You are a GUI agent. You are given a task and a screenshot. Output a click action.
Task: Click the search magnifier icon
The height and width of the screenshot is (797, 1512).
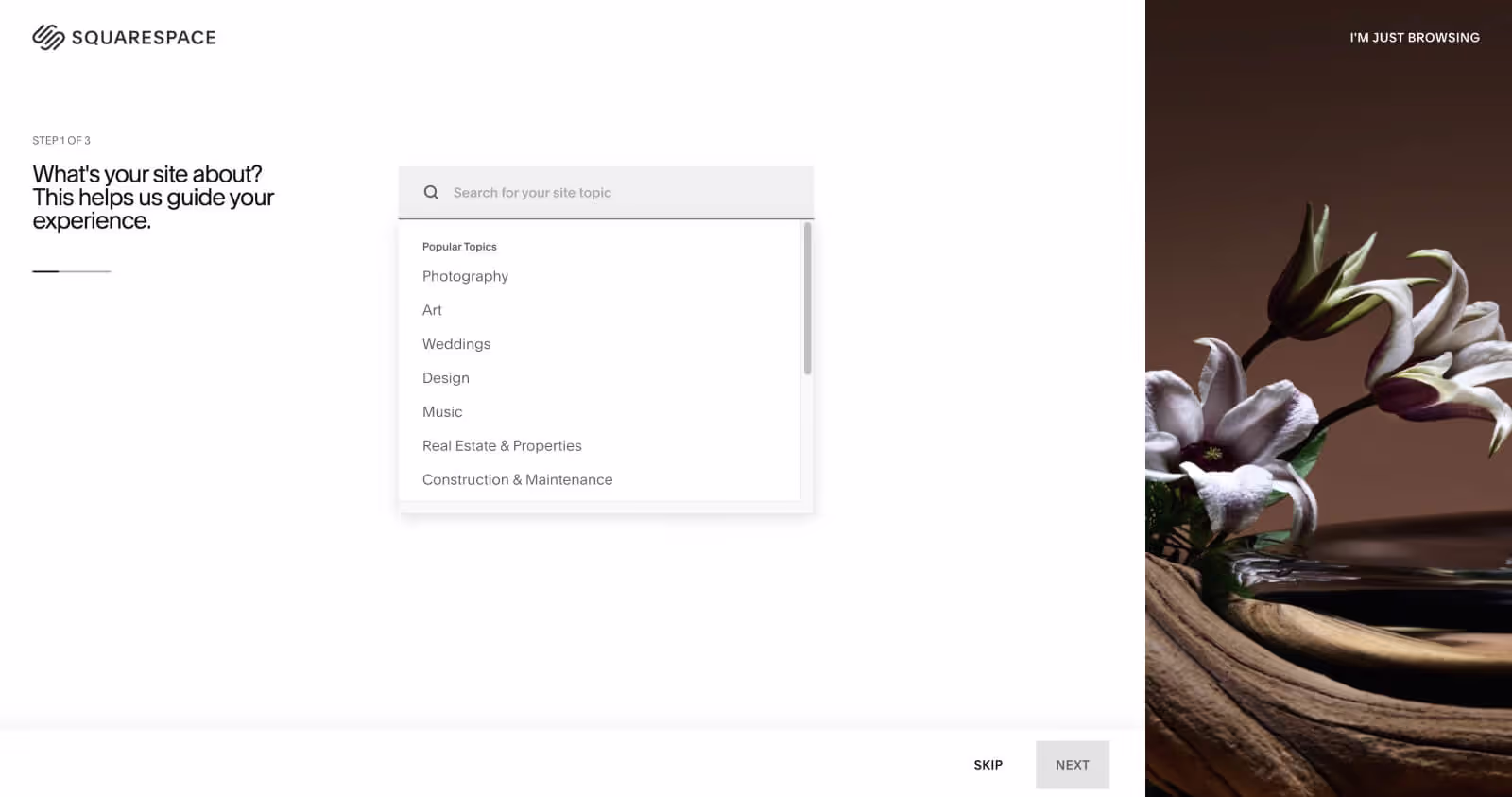click(431, 192)
